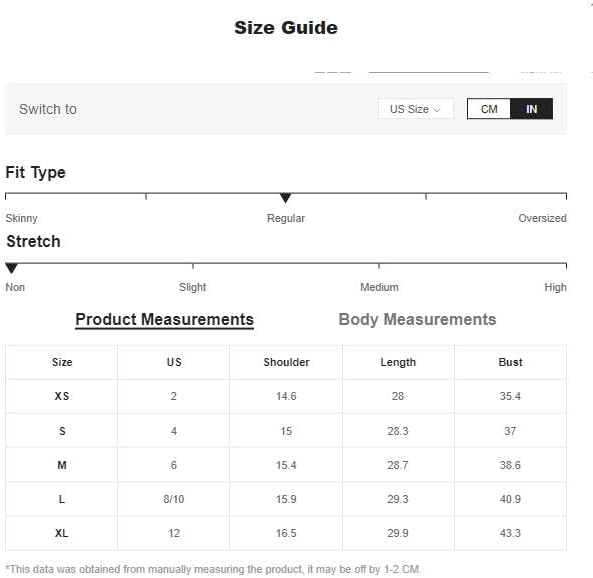The width and height of the screenshot is (593, 578).
Task: Click the 8/10 US size cell
Action: pos(174,499)
